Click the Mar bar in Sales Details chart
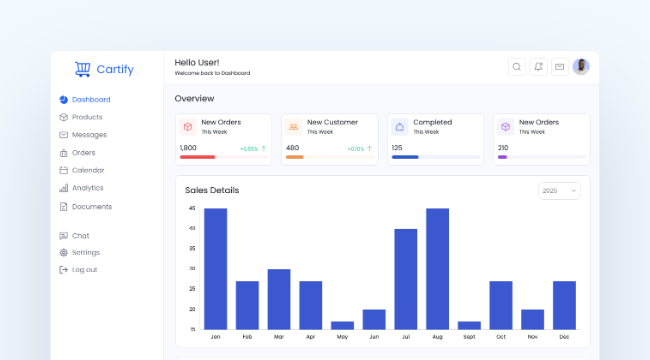Screen dimensions: 650x360 [279, 299]
